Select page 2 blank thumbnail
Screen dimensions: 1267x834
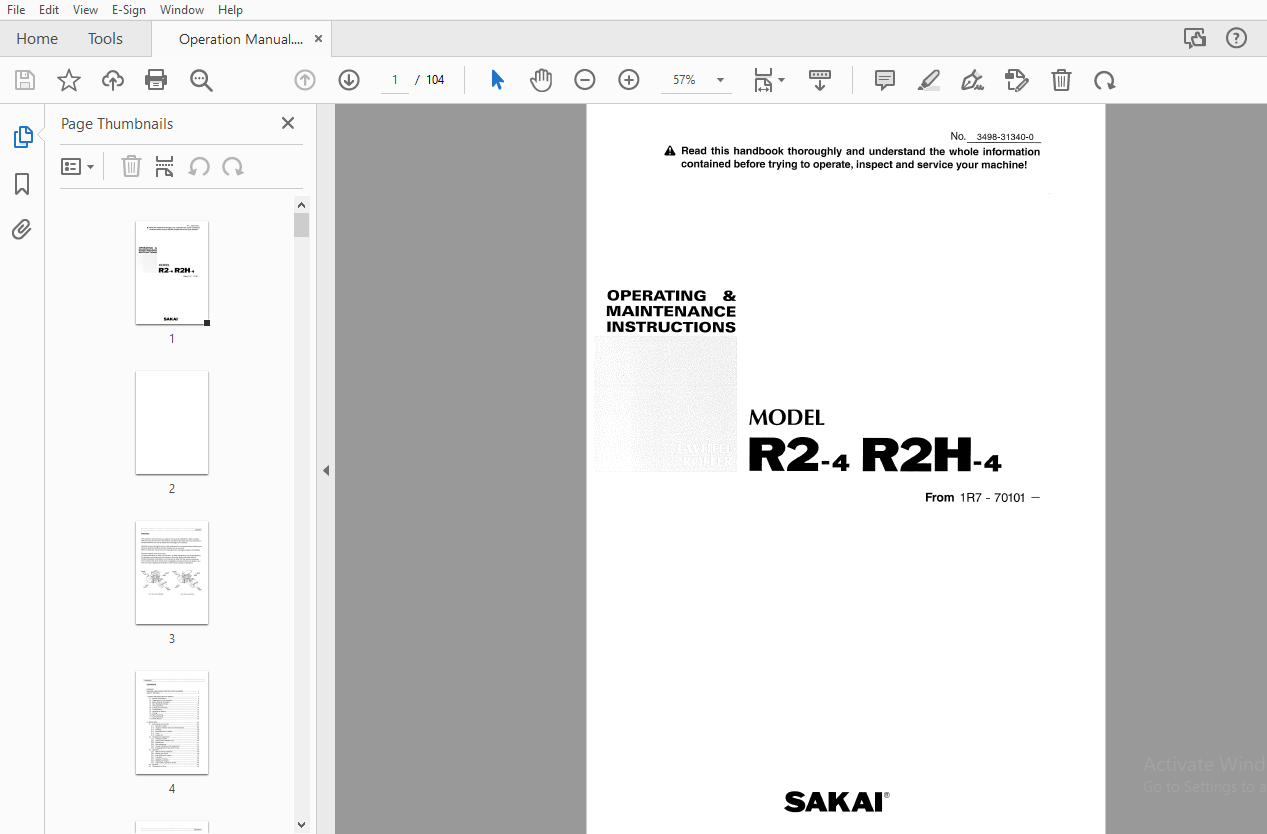pos(172,422)
